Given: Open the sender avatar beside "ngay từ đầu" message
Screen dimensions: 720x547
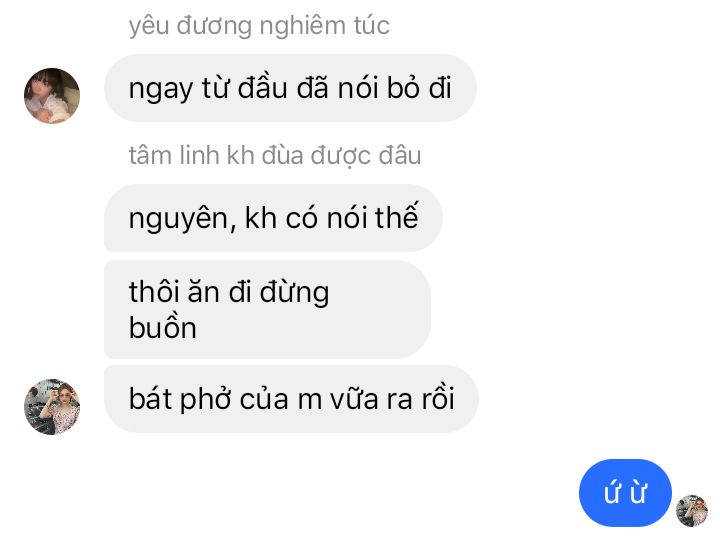Looking at the screenshot, I should (x=52, y=96).
